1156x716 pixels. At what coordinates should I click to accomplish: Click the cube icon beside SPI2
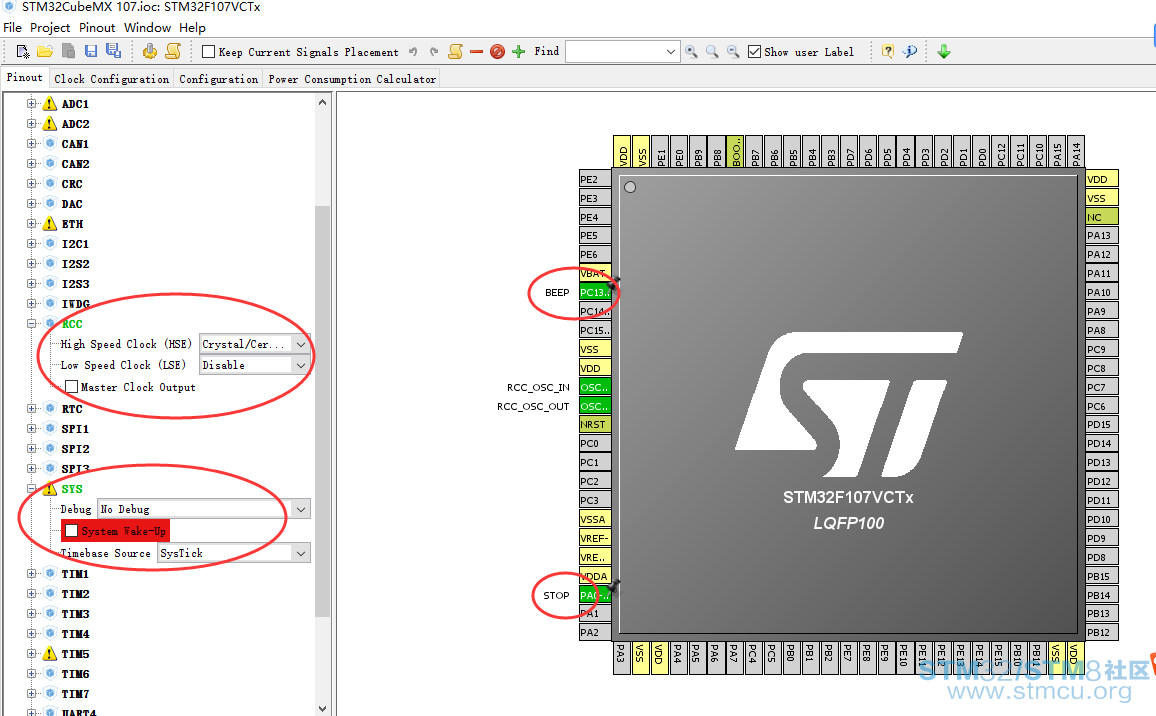tap(50, 448)
